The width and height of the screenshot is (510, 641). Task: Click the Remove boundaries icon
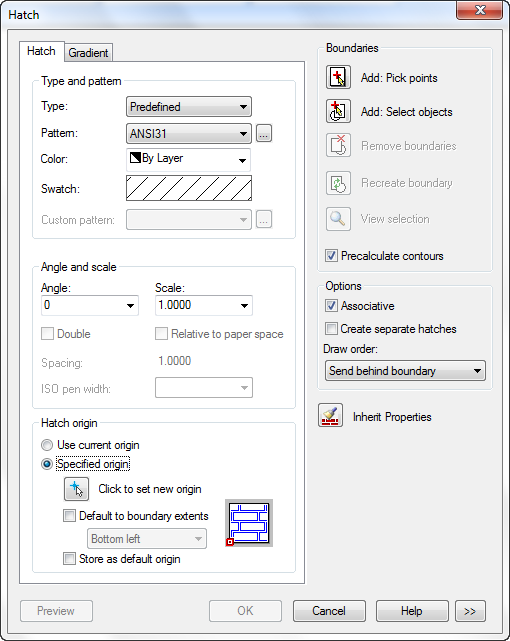coord(338,145)
